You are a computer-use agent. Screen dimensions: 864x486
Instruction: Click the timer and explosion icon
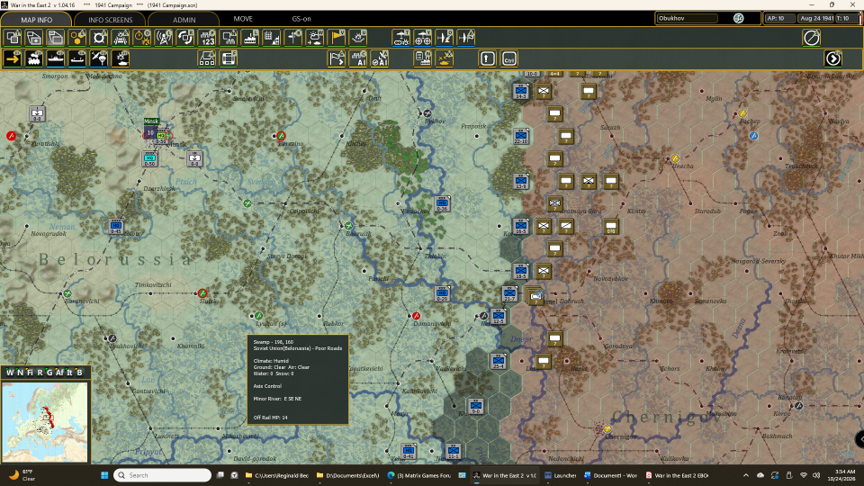(x=142, y=37)
